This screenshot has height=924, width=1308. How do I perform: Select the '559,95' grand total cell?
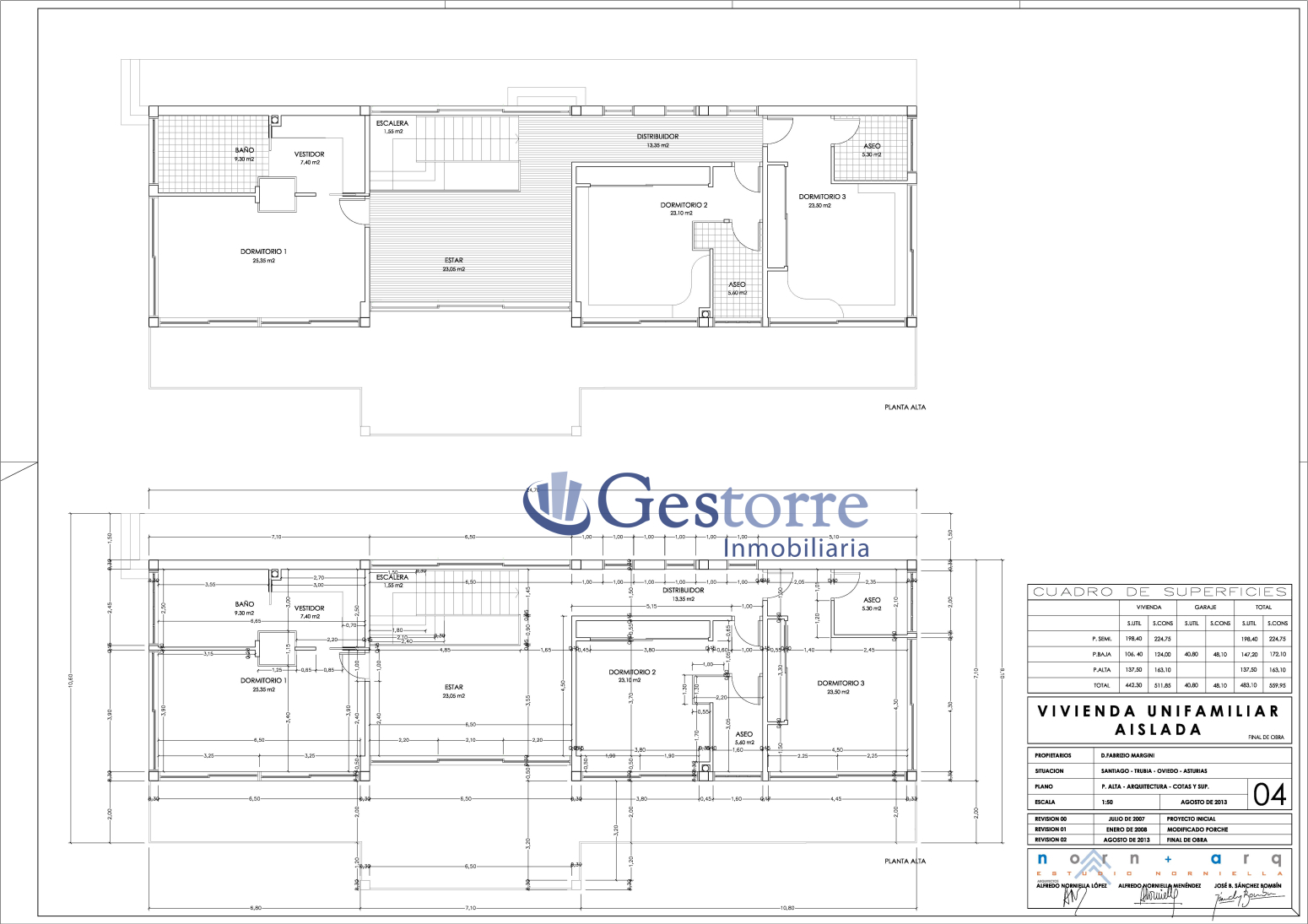pos(1278,685)
